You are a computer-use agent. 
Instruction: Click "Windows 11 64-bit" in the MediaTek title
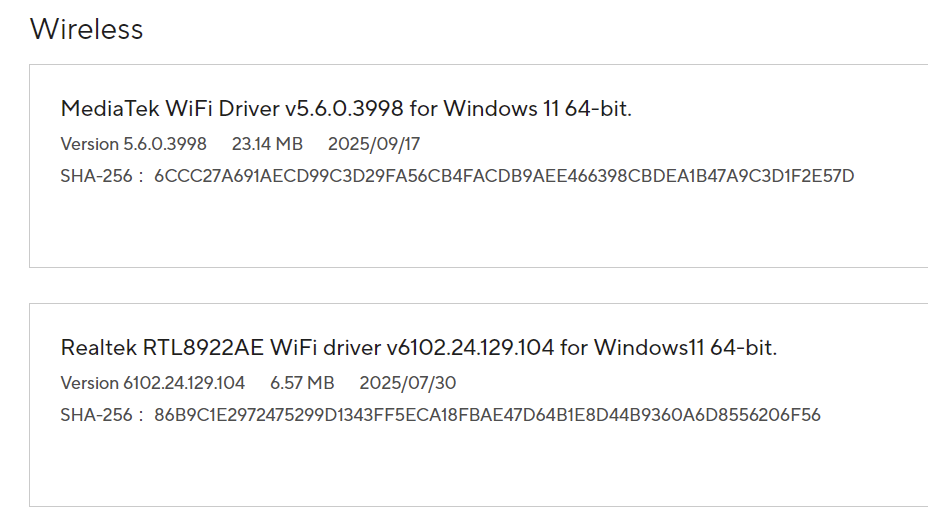tap(536, 108)
